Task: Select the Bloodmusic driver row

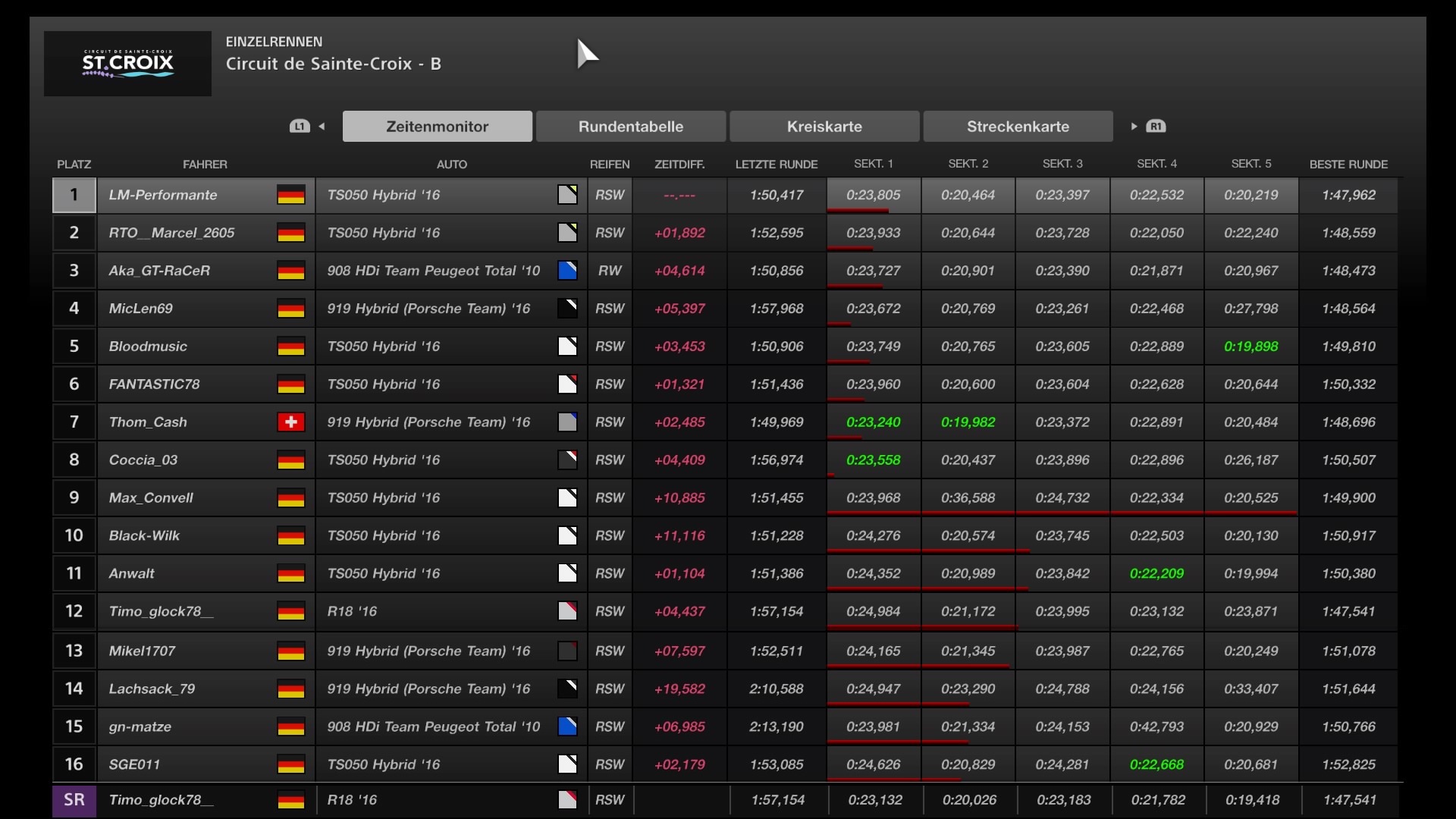Action: (x=148, y=347)
